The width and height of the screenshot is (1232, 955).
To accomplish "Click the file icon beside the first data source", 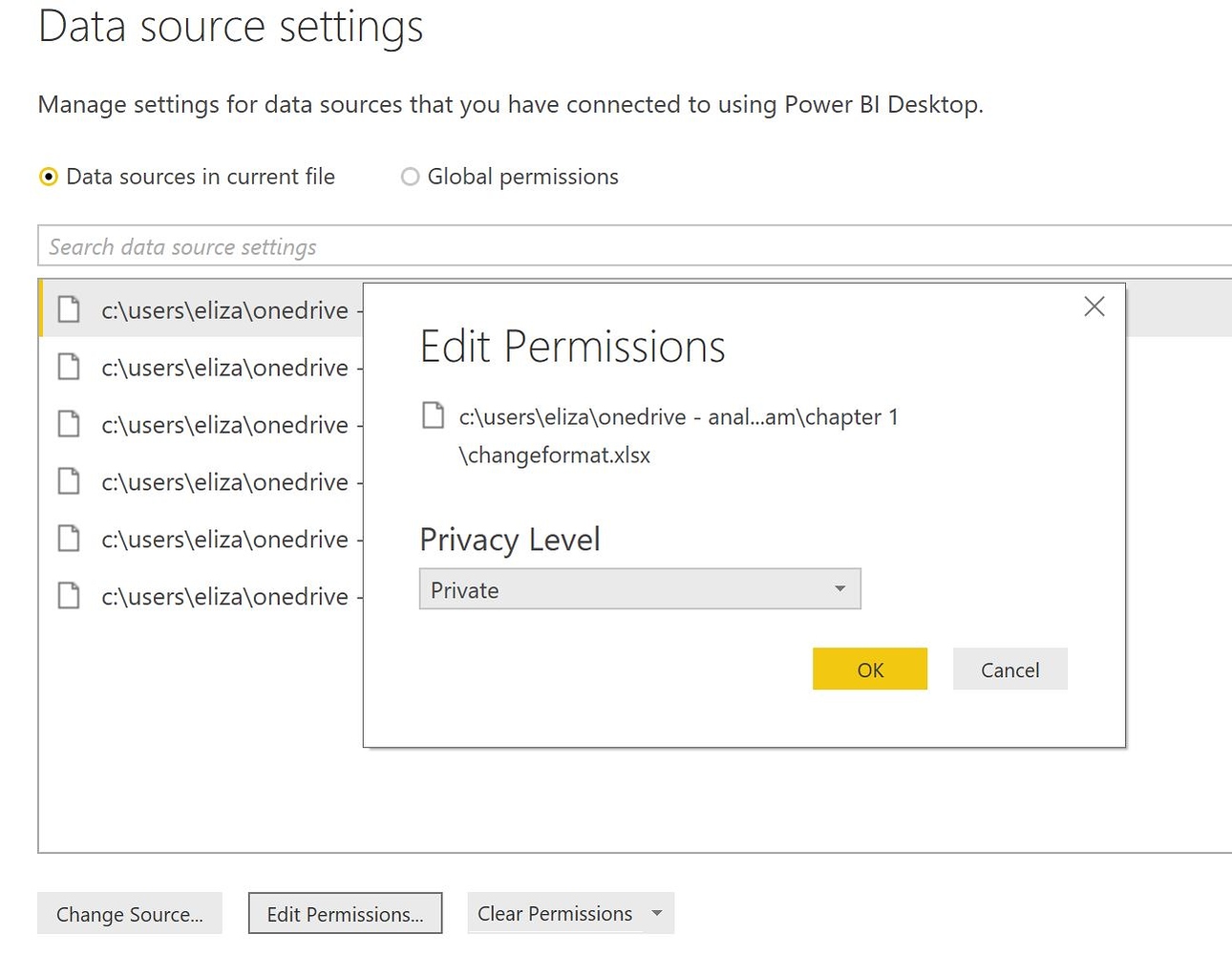I will point(68,308).
